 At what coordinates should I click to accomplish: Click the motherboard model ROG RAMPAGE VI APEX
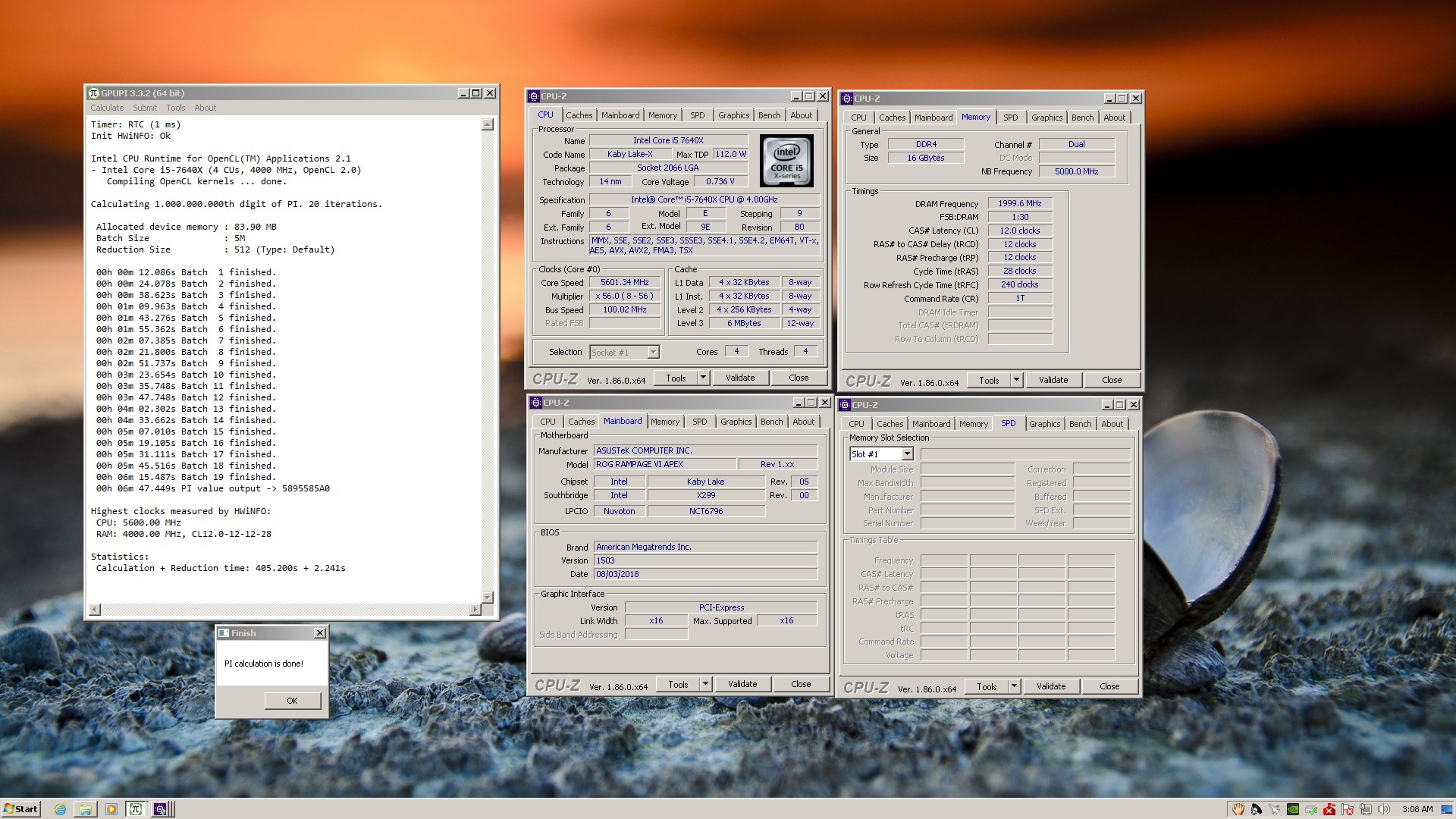click(665, 464)
